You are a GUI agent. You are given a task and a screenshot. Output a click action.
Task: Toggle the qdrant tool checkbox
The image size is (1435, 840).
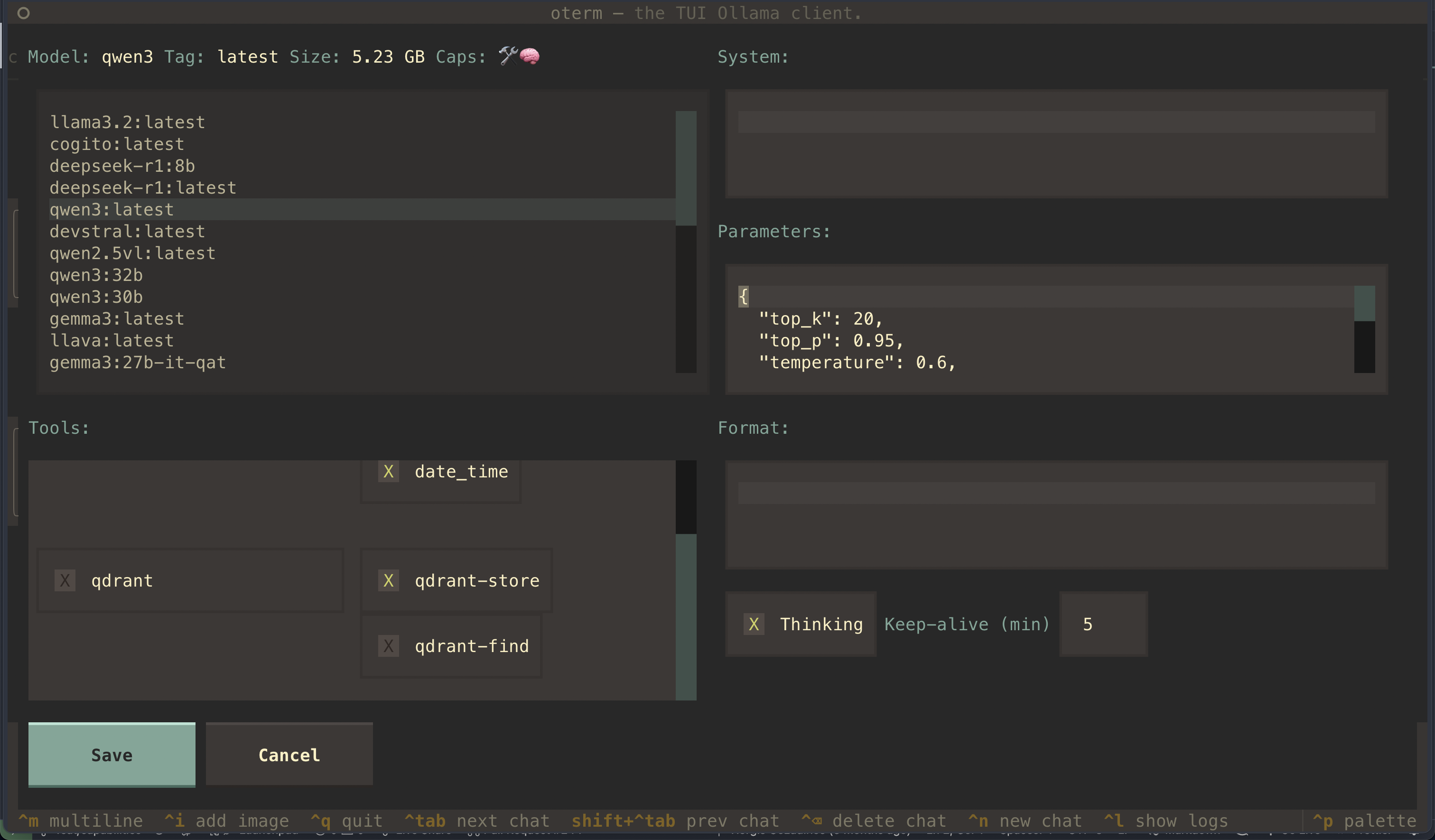[x=65, y=580]
